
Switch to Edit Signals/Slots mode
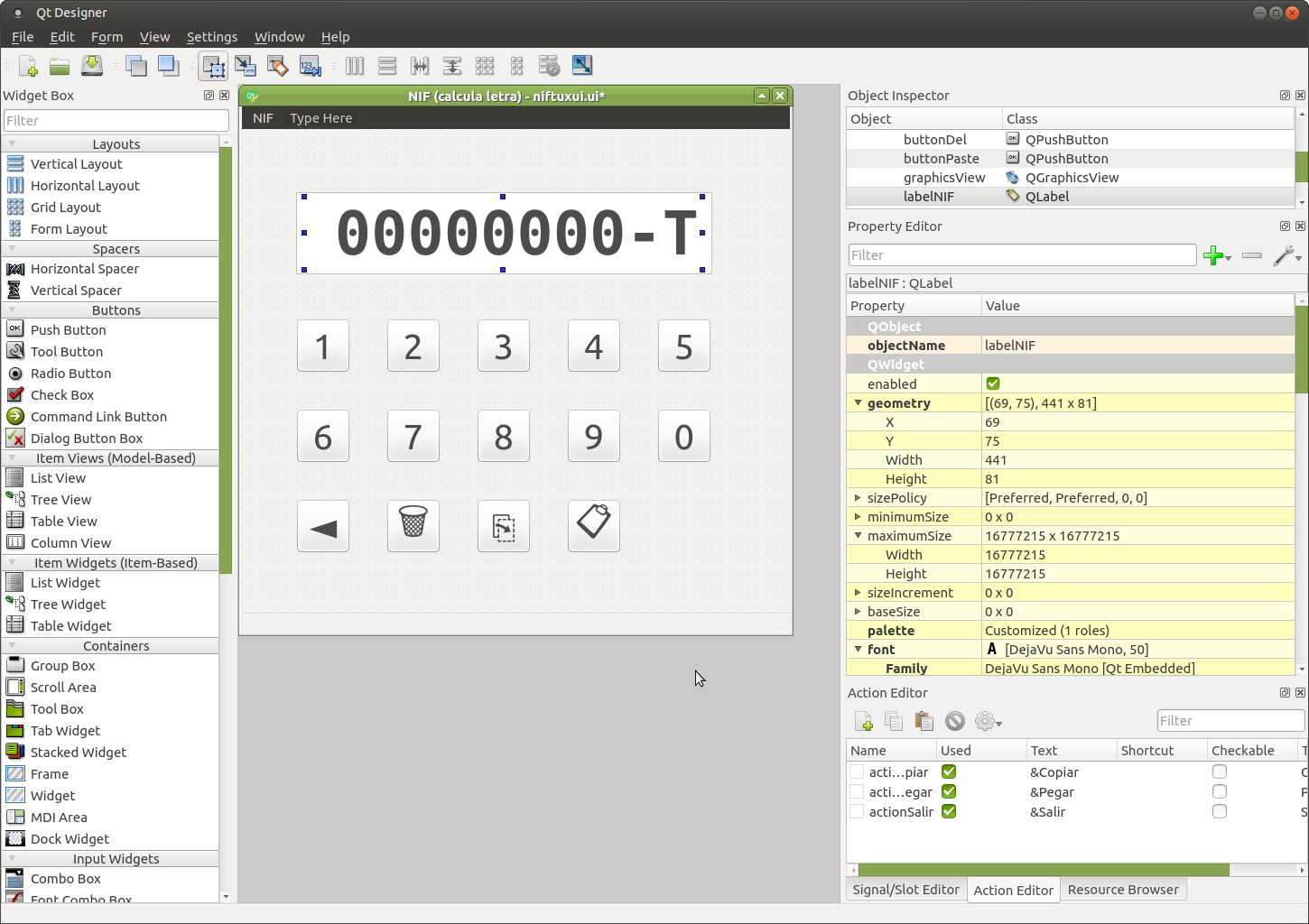pos(246,66)
